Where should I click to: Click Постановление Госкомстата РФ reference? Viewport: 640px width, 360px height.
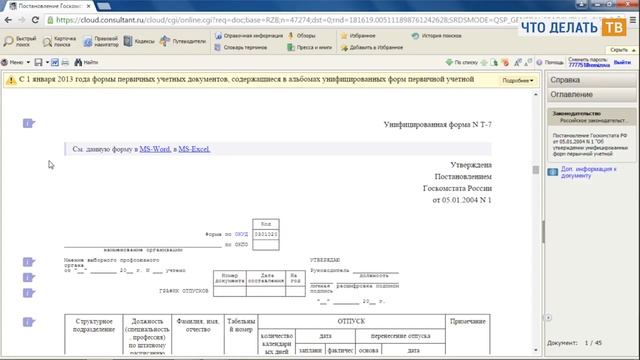590,144
